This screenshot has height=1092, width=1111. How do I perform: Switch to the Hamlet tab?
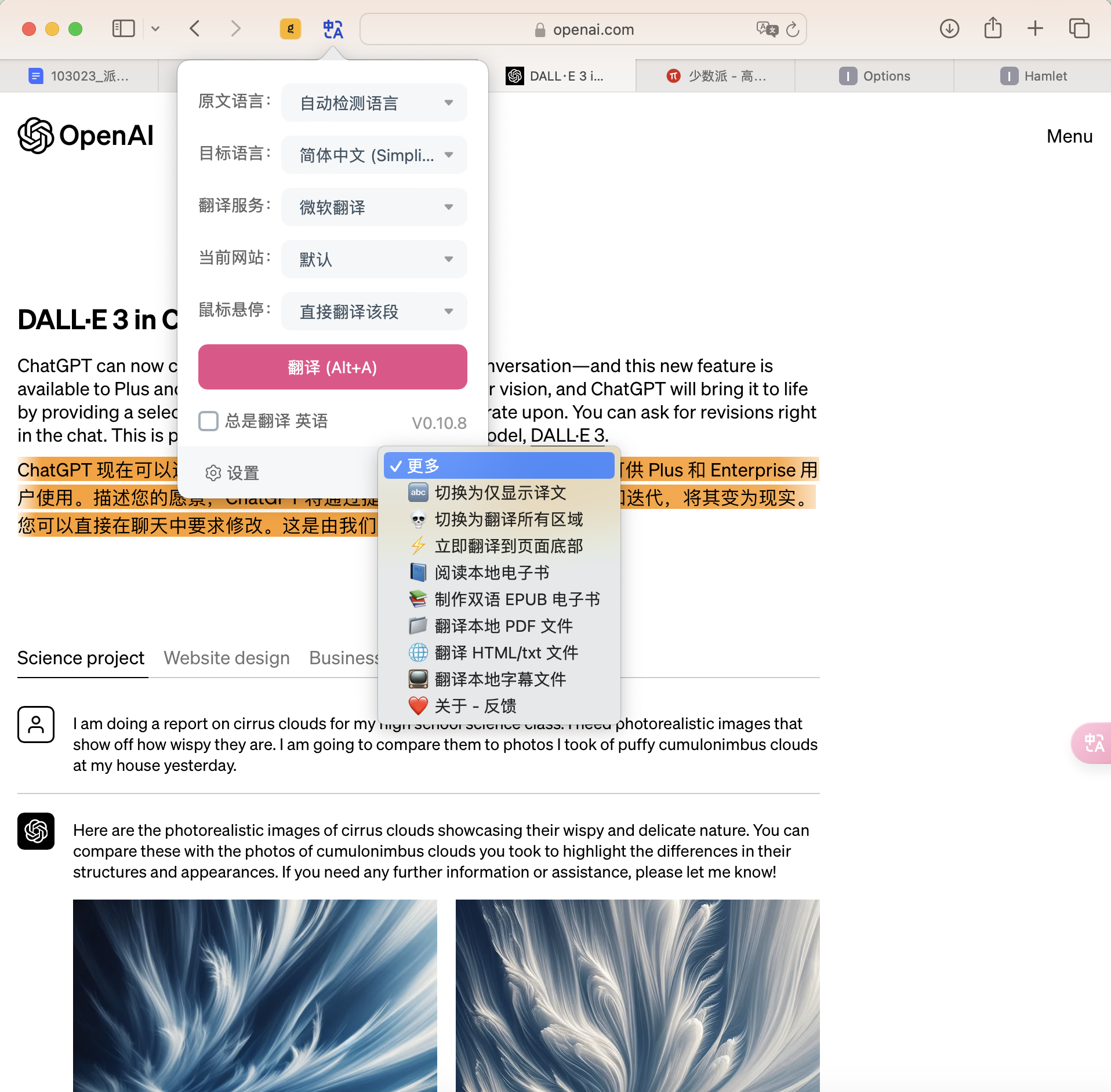[x=1033, y=76]
